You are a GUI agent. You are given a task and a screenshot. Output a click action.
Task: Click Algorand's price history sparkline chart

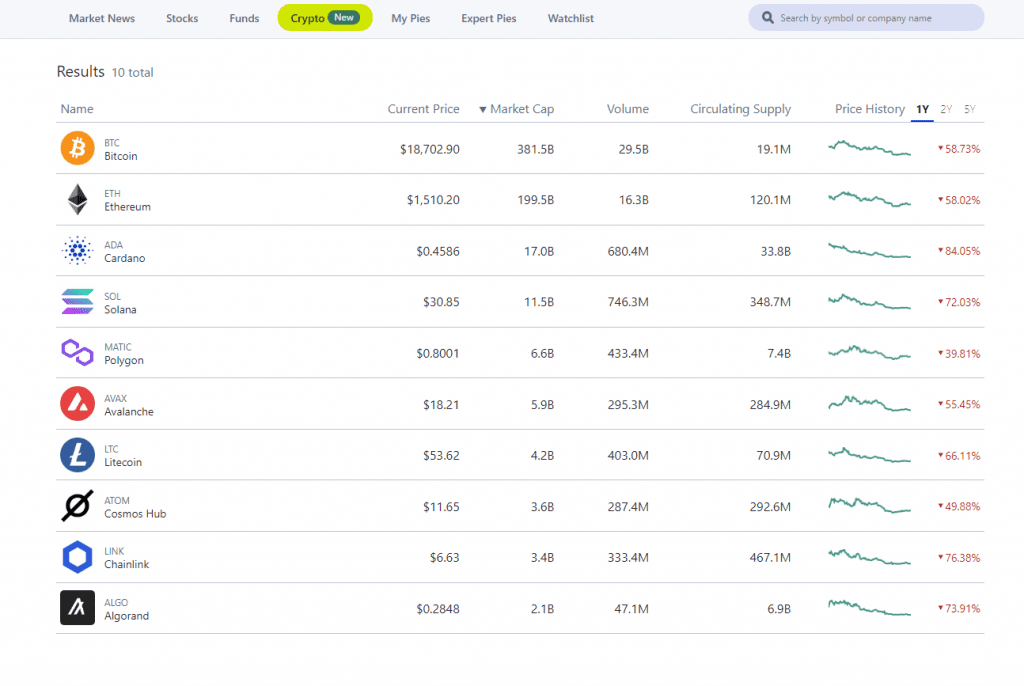869,608
